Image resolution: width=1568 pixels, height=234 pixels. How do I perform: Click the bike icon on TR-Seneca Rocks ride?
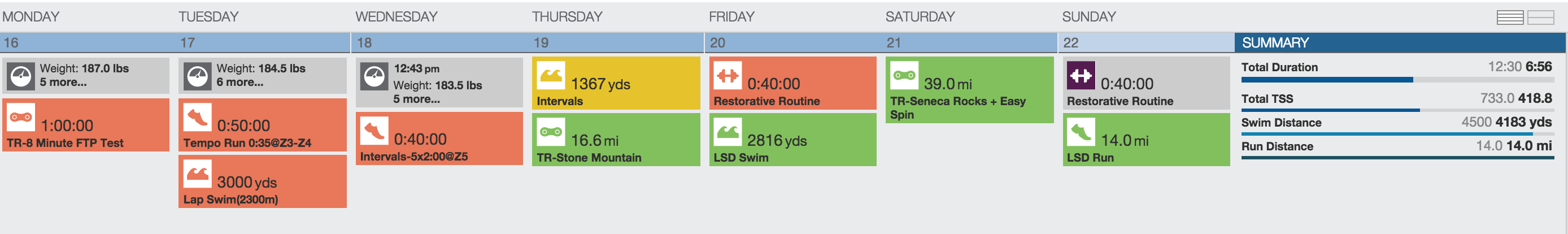pyautogui.click(x=904, y=75)
